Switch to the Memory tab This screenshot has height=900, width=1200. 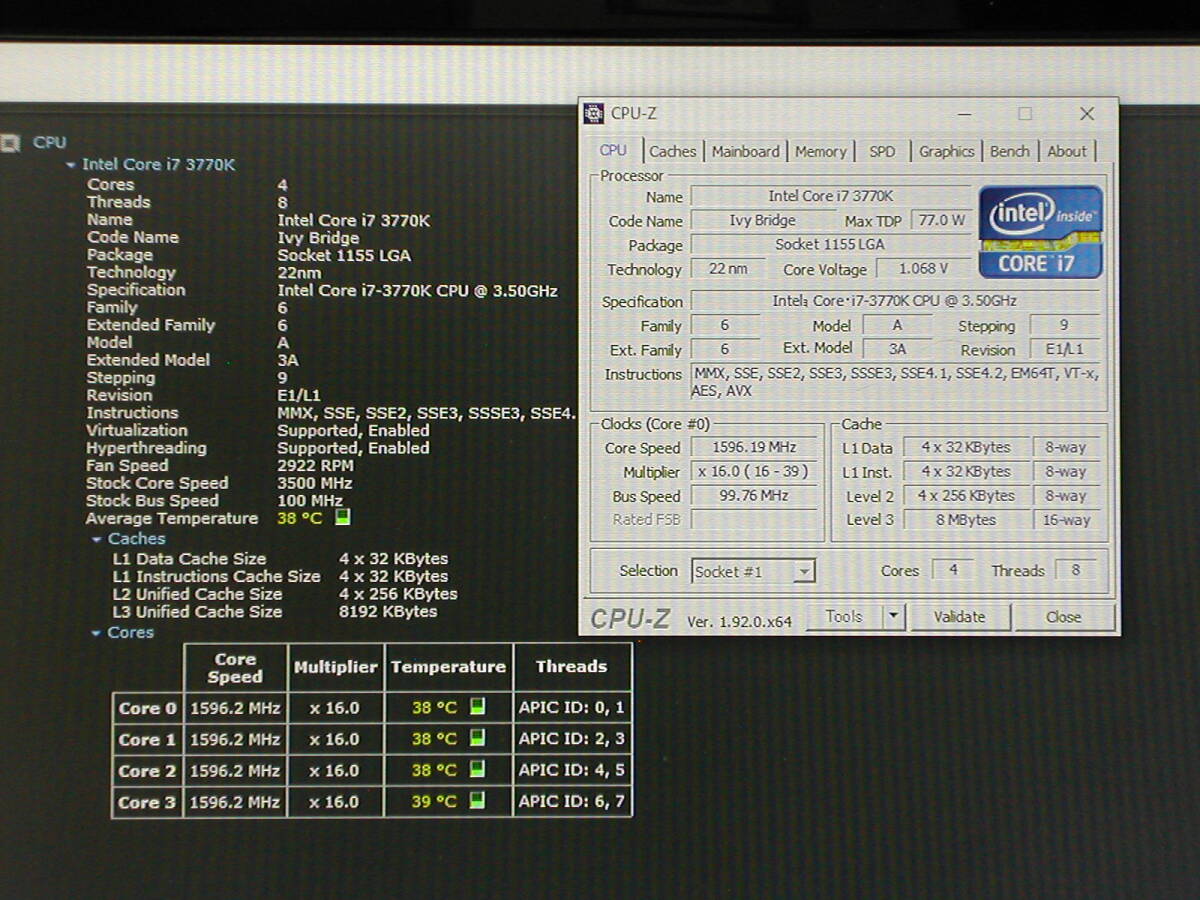820,151
